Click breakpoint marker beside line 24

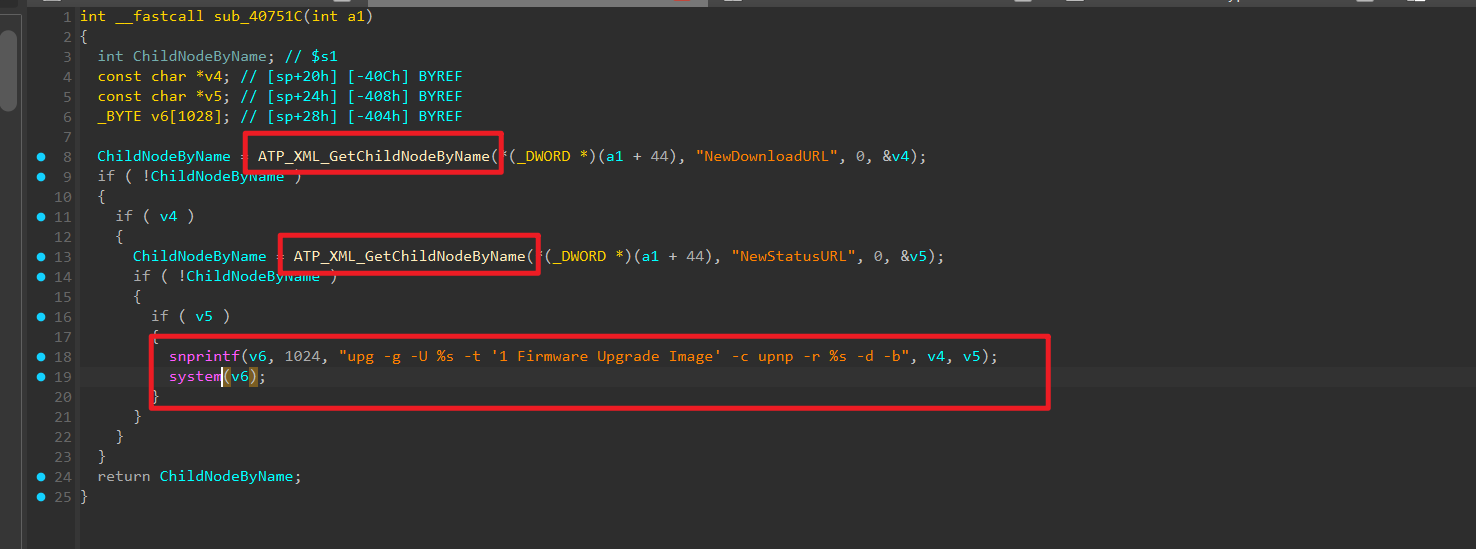[41, 477]
